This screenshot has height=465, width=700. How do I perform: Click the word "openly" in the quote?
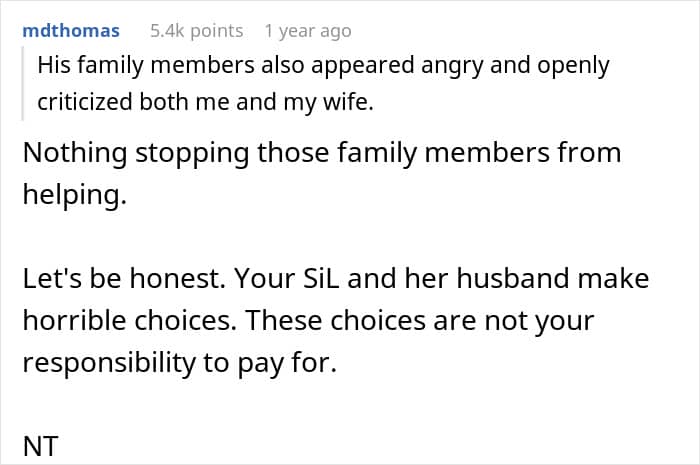573,66
